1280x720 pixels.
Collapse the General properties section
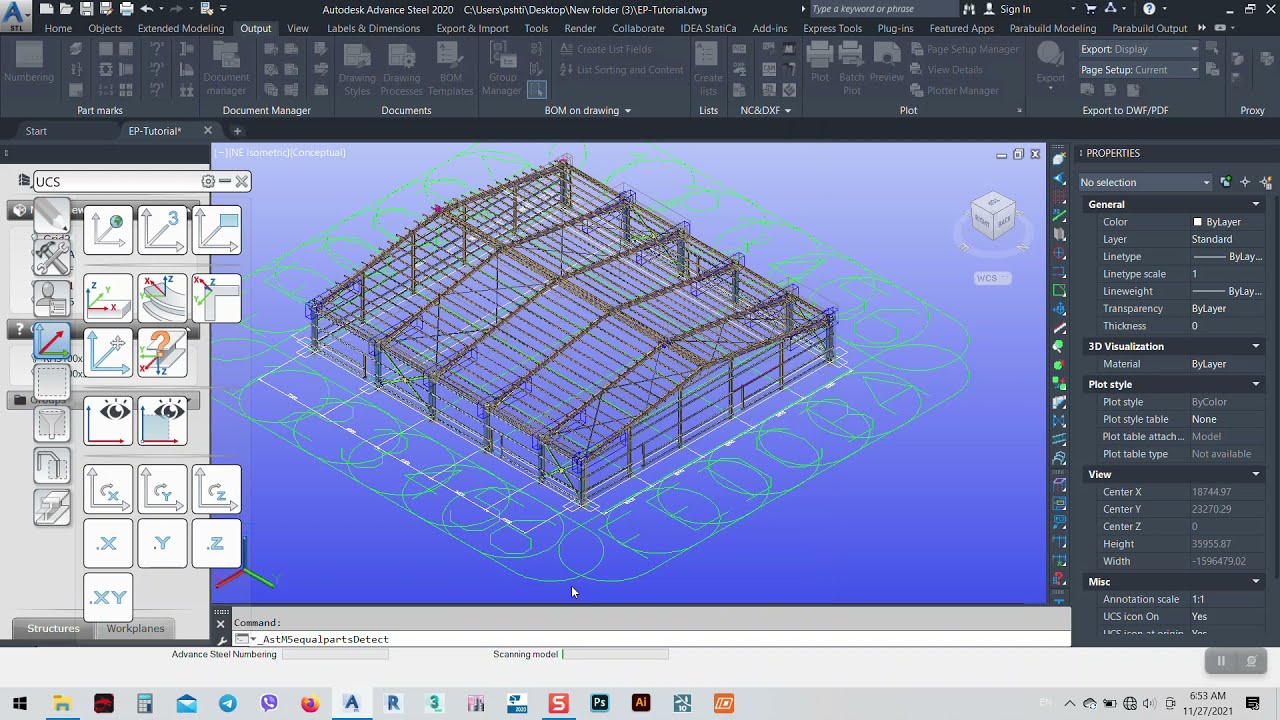[x=1256, y=204]
